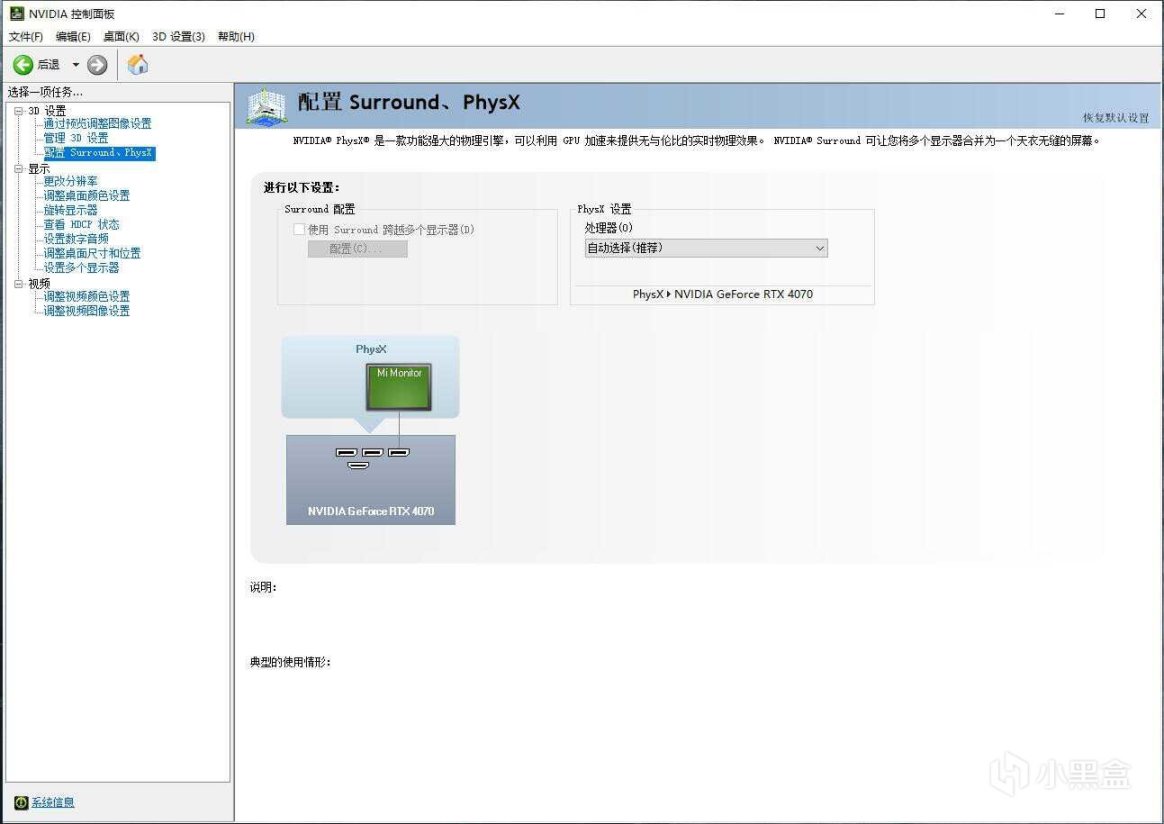Enable 使用 Surround 跨越多个显示器 checkbox
The height and width of the screenshot is (824, 1164).
(299, 229)
